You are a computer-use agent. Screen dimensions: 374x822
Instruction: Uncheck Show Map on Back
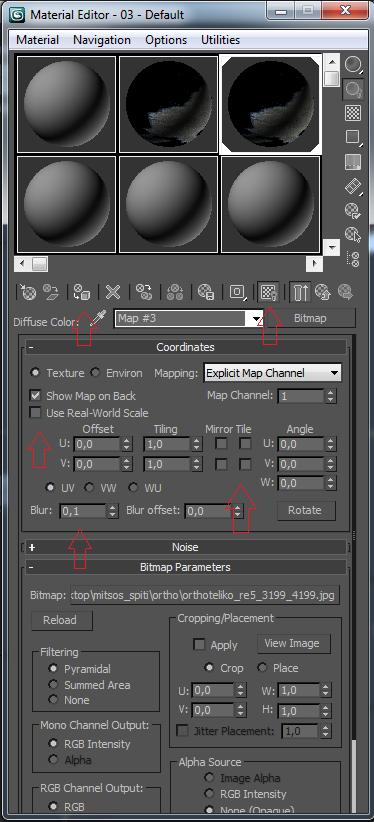point(36,395)
